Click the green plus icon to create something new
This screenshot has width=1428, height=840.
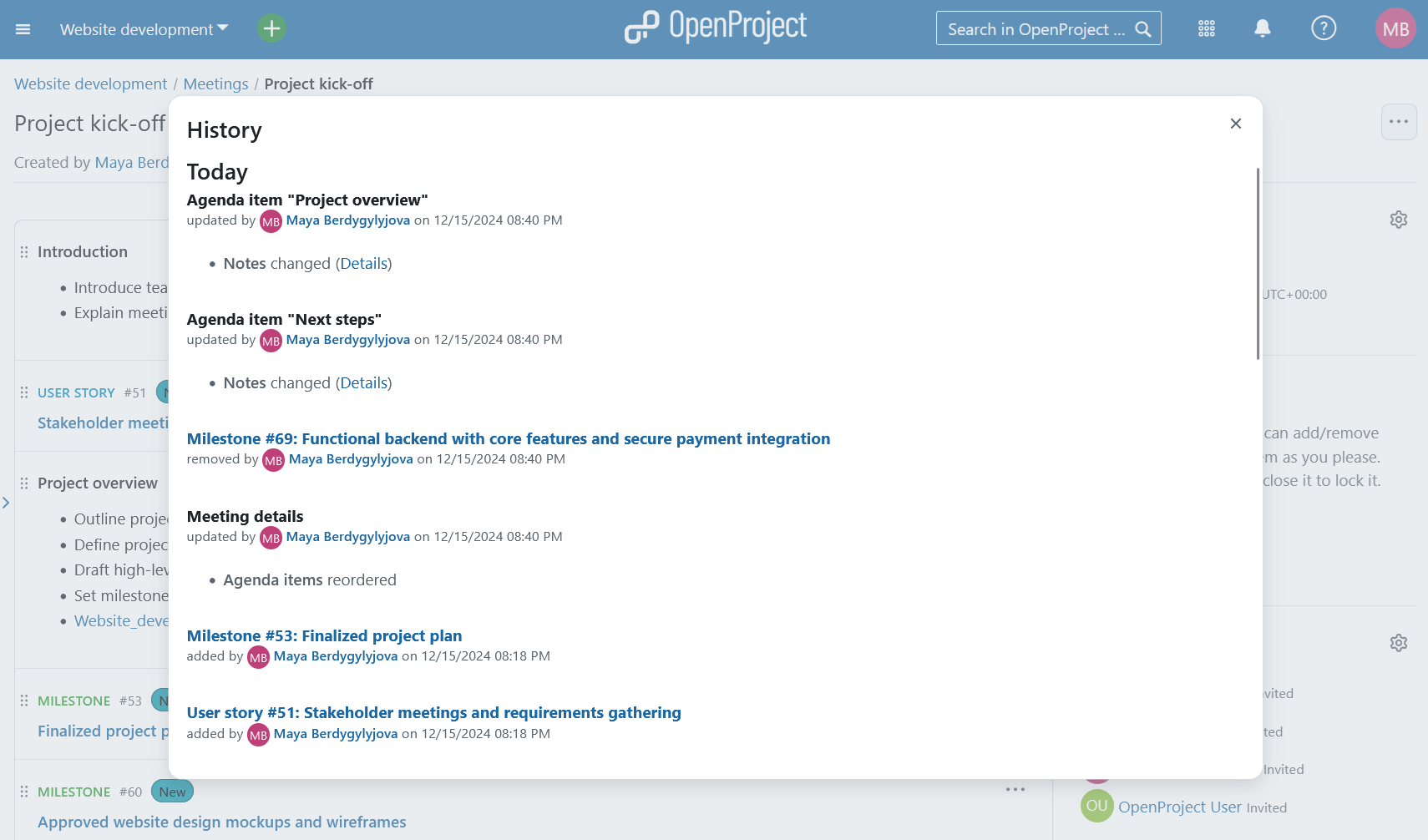(x=271, y=28)
